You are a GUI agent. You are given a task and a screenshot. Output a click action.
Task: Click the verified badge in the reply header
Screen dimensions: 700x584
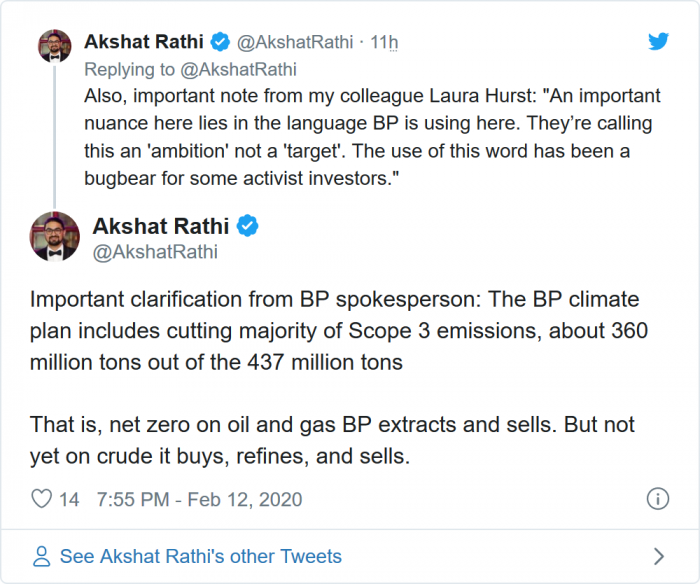point(222,43)
